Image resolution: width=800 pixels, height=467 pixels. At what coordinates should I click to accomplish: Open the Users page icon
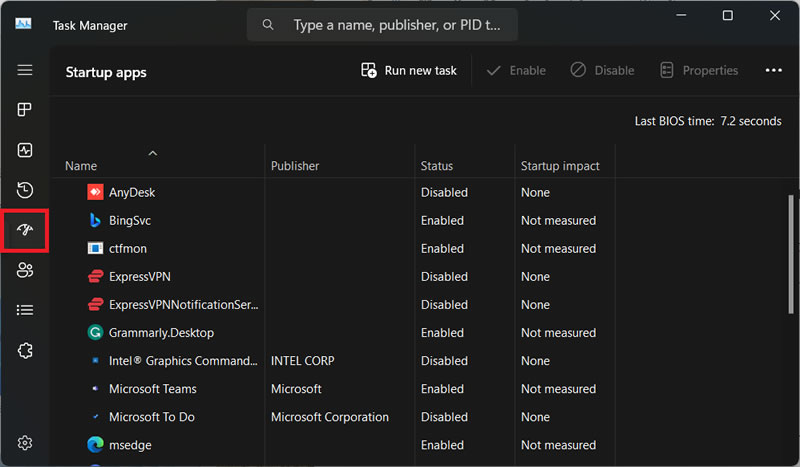point(24,270)
